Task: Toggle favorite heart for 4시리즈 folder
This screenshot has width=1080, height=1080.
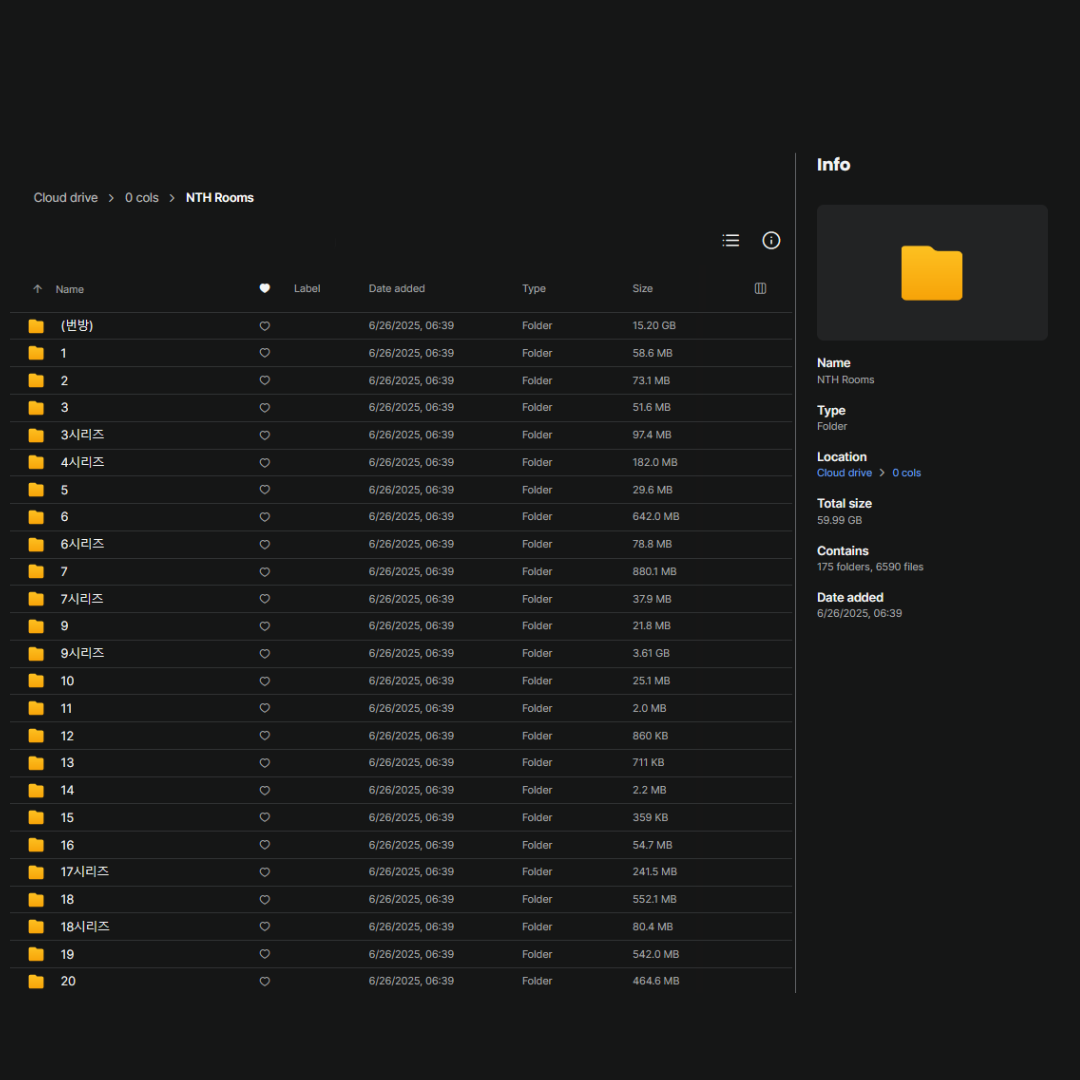Action: pos(265,463)
